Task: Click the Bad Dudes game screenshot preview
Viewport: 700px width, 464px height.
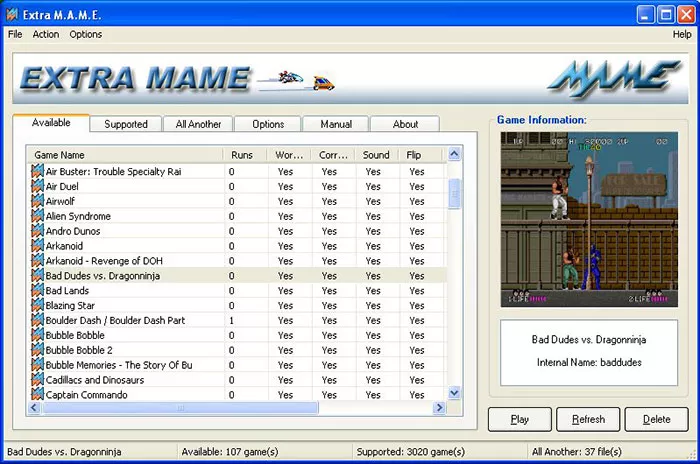Action: (x=589, y=219)
